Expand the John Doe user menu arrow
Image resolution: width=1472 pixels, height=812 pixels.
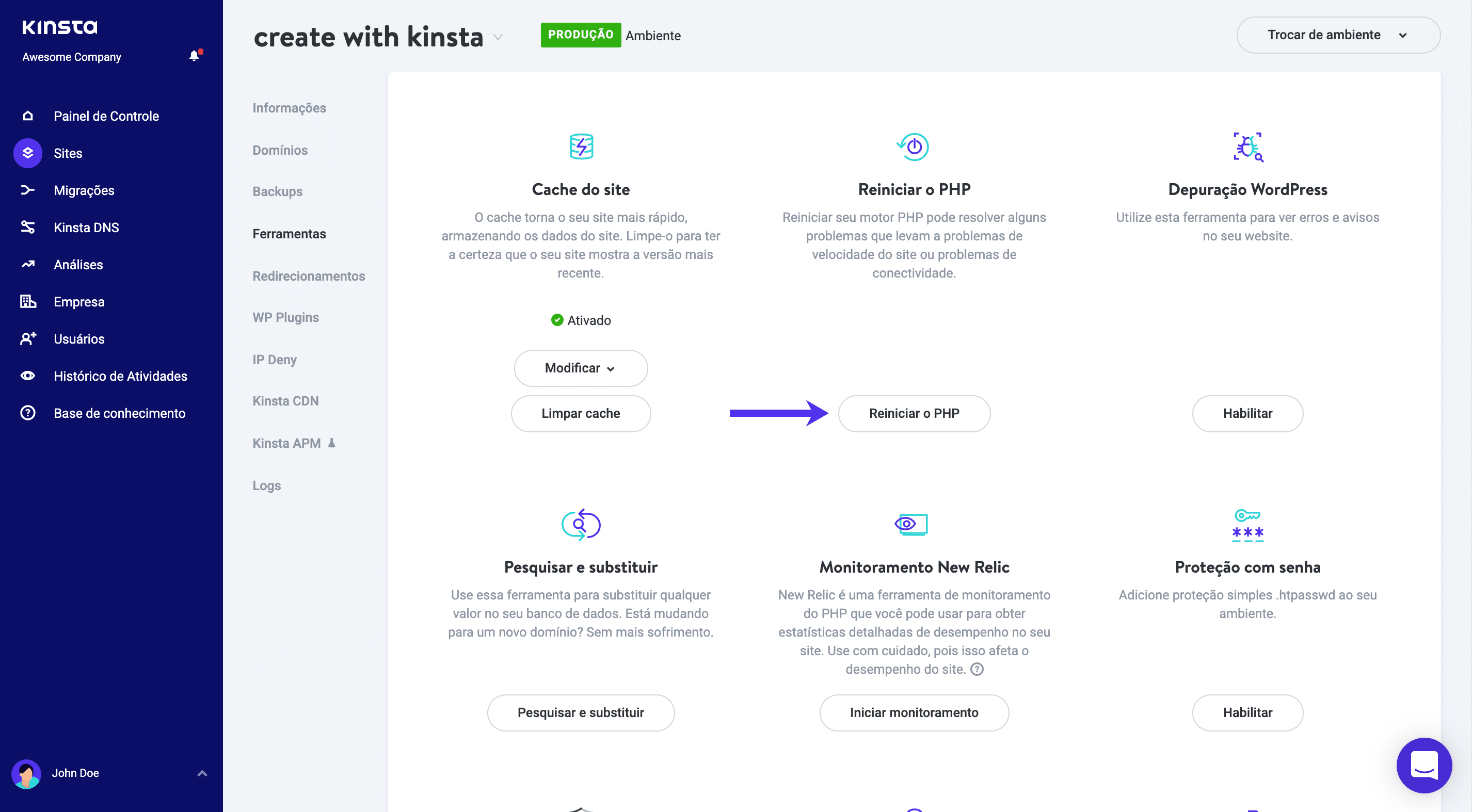click(x=202, y=773)
